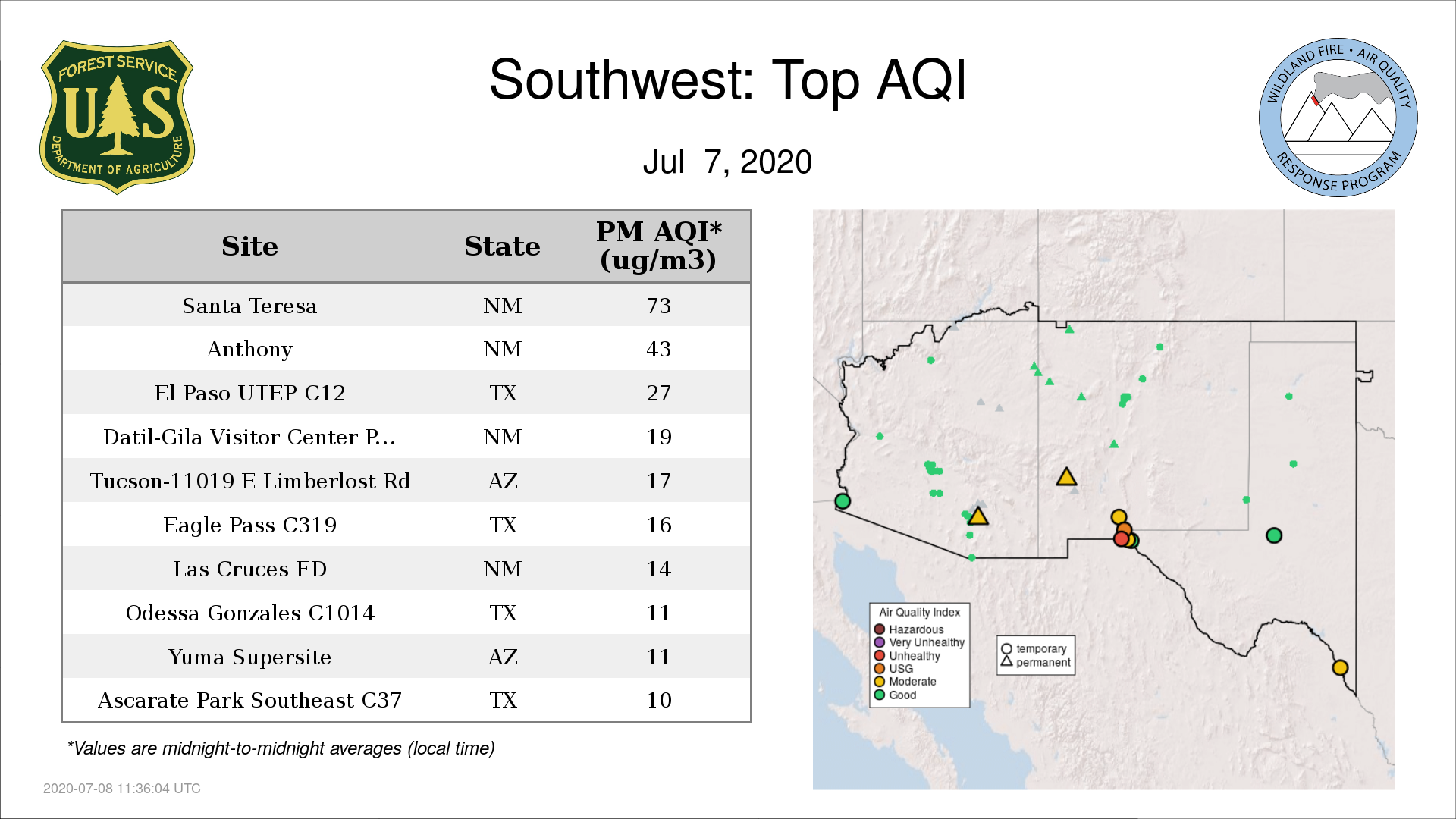Click the 'State' column header
This screenshot has width=1456, height=819.
502,246
